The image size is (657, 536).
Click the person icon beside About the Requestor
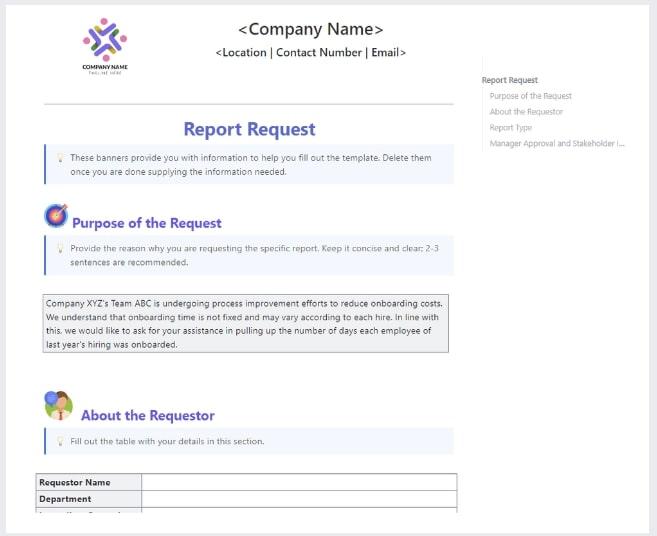pyautogui.click(x=58, y=405)
